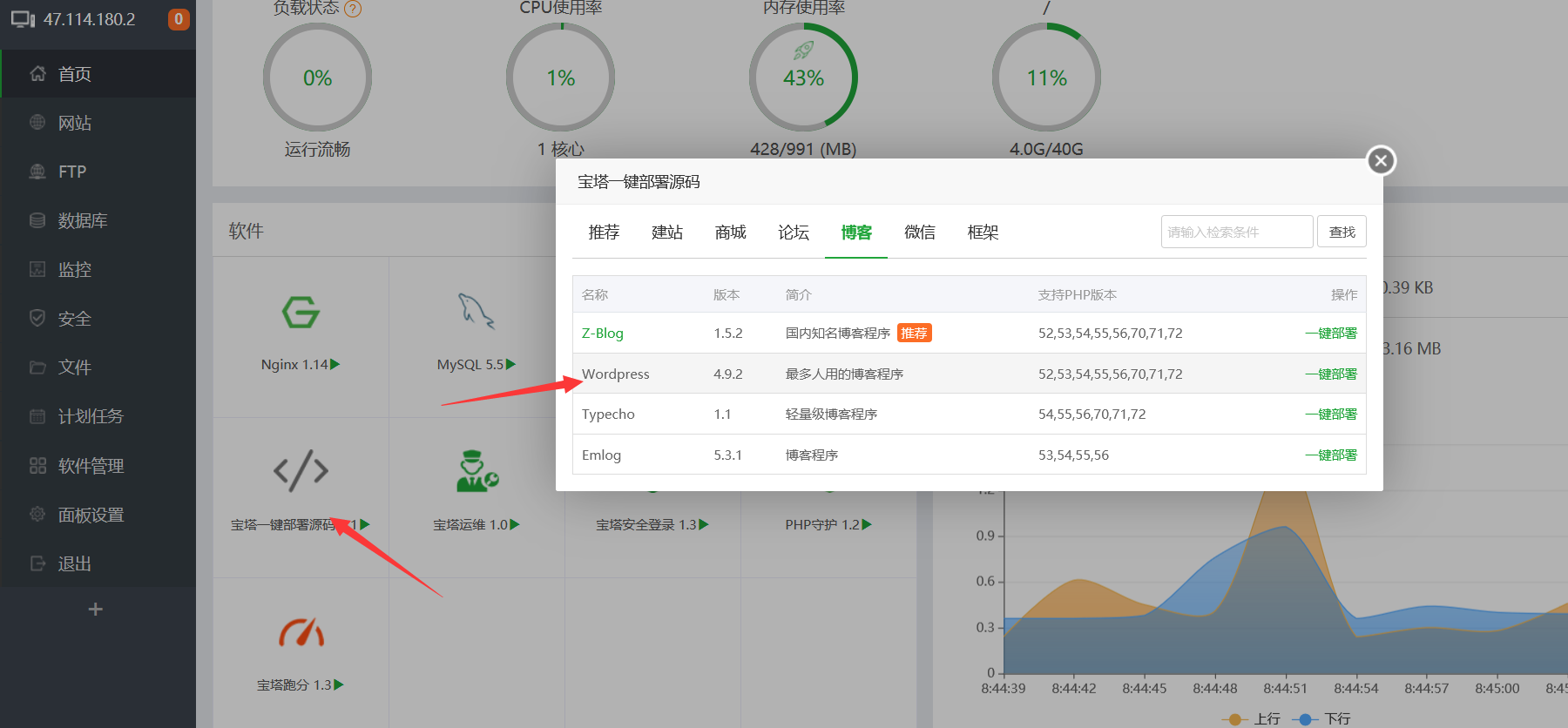Viewport: 1568px width, 728px height.
Task: Click 一键部署 for Emlog
Action: pyautogui.click(x=1331, y=455)
